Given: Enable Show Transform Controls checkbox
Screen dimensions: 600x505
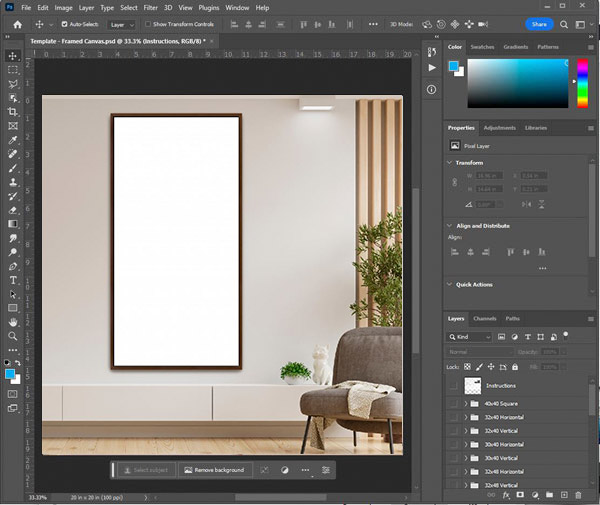Looking at the screenshot, I should (x=148, y=24).
